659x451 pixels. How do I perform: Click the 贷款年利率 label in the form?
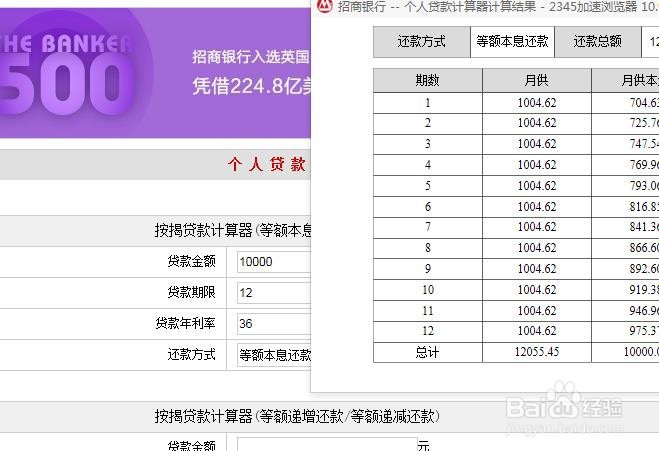(x=185, y=324)
